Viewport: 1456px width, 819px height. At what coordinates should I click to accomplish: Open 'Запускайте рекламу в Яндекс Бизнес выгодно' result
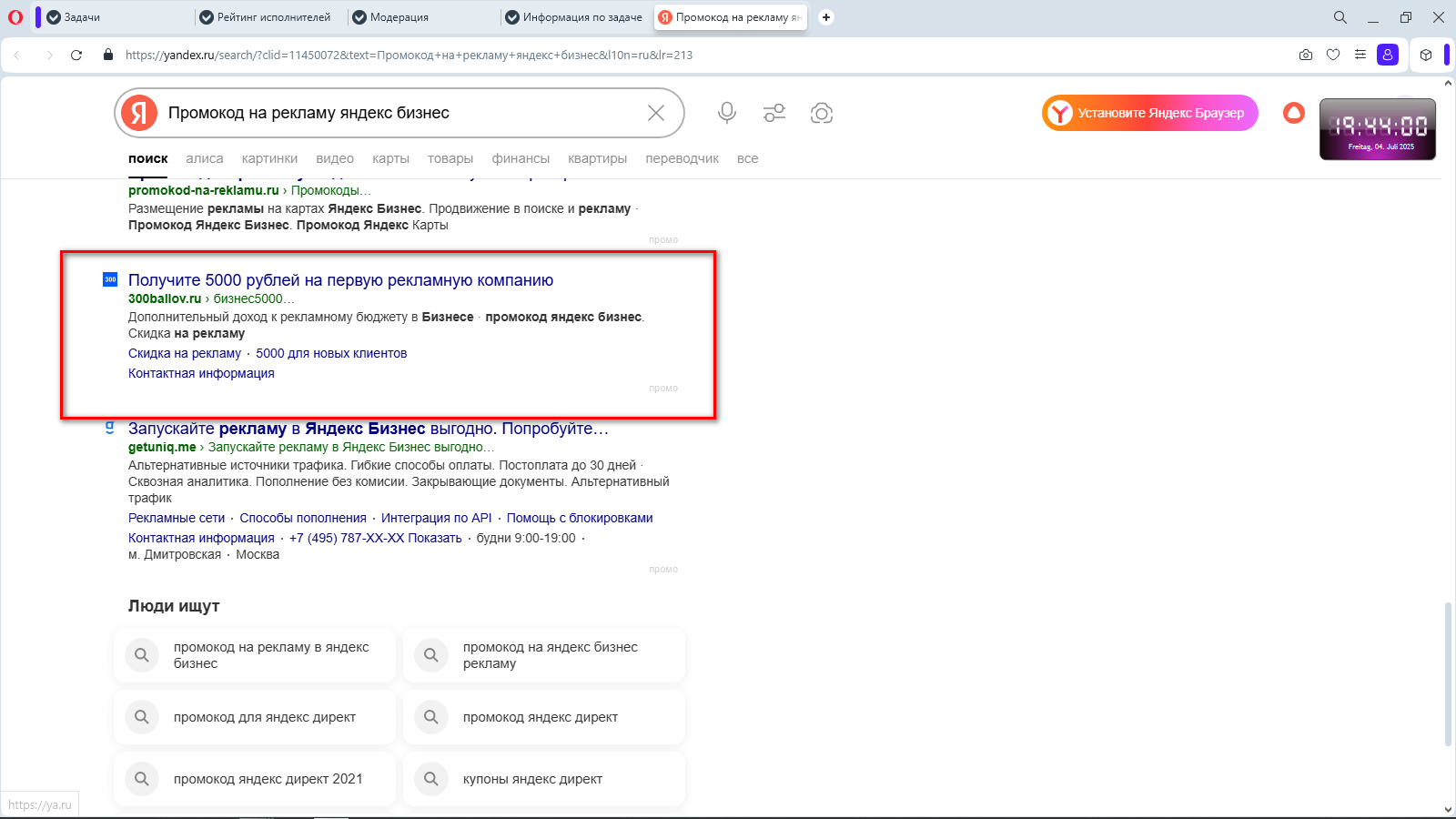click(368, 429)
